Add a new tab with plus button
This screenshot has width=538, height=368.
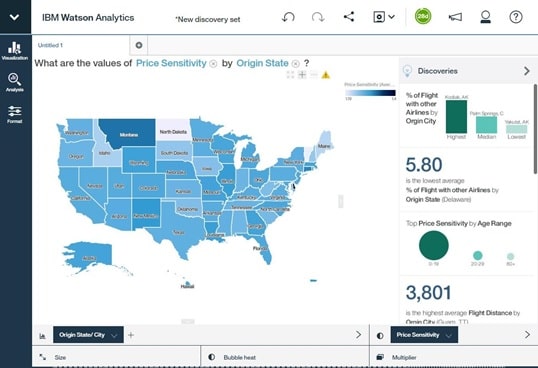pos(139,45)
